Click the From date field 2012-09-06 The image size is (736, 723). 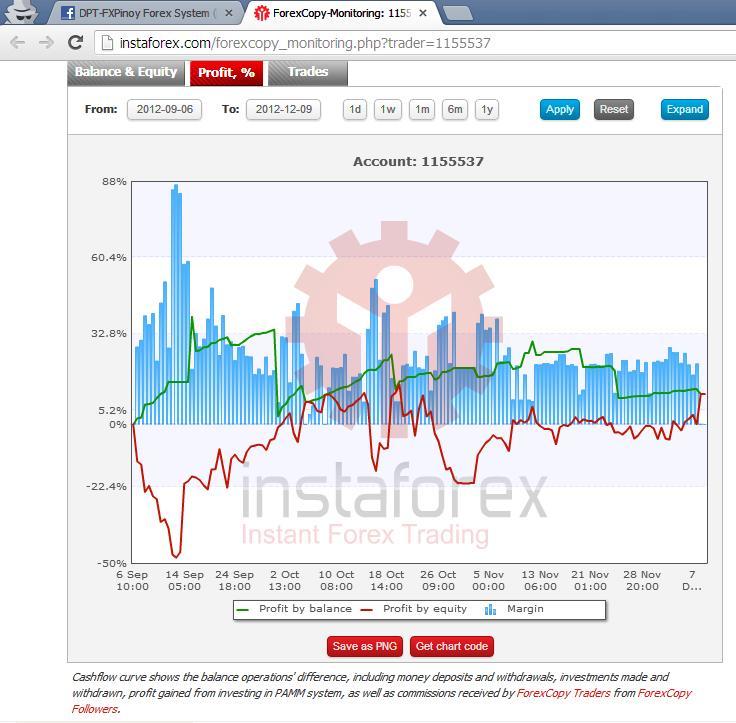[x=164, y=109]
